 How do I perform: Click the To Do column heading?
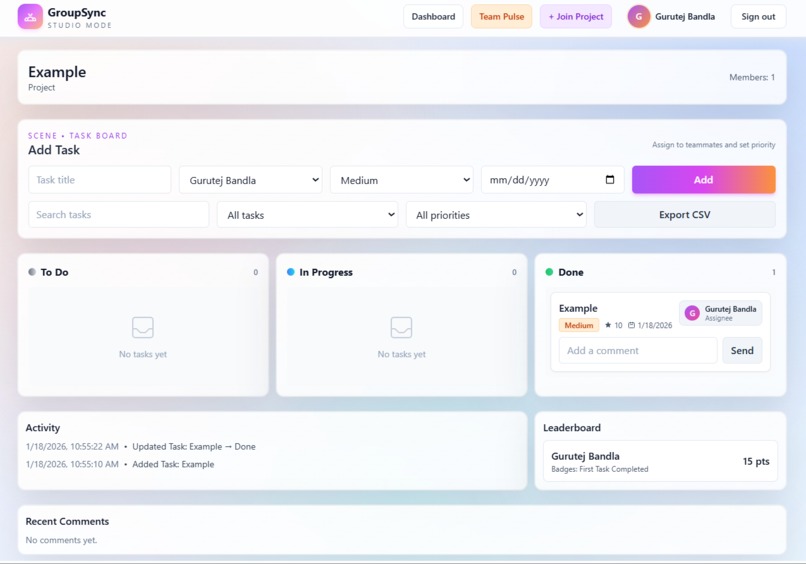54,272
